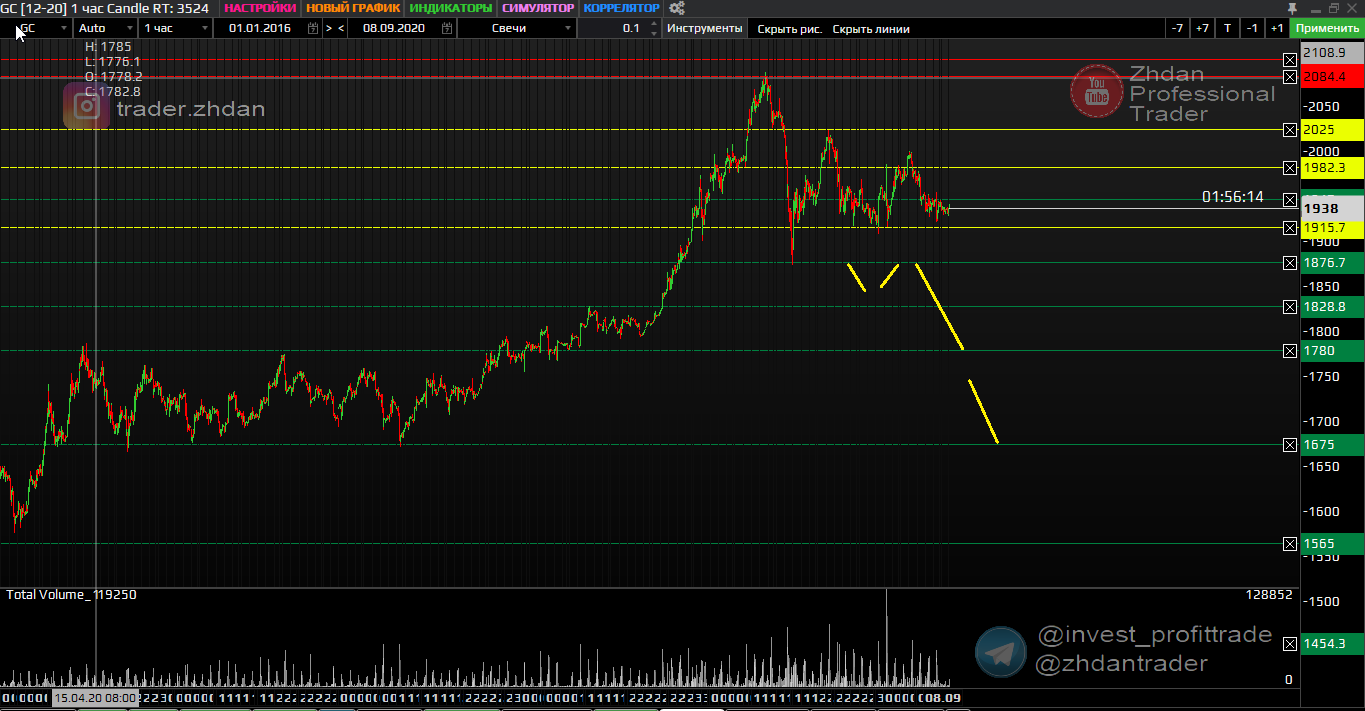Remove the 2108.9 level line

(x=1290, y=59)
